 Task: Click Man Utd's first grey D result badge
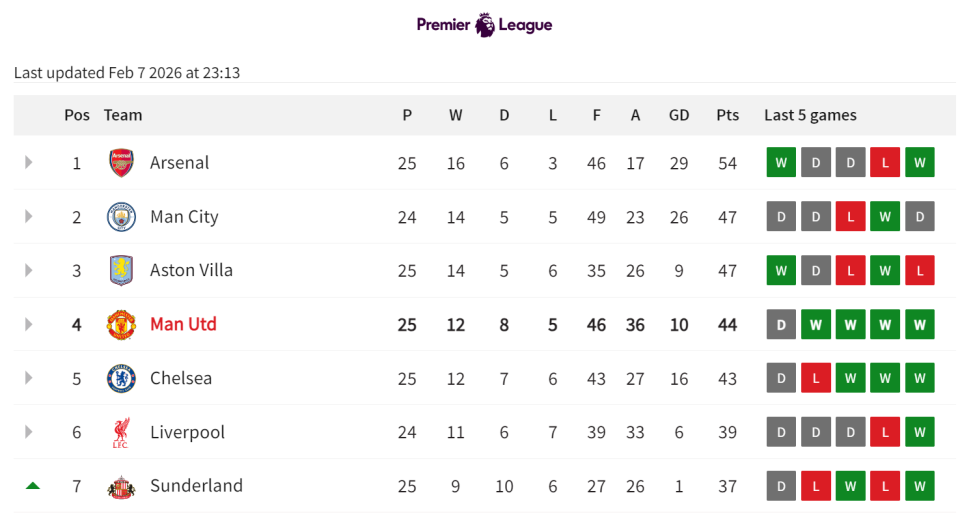[x=781, y=324]
